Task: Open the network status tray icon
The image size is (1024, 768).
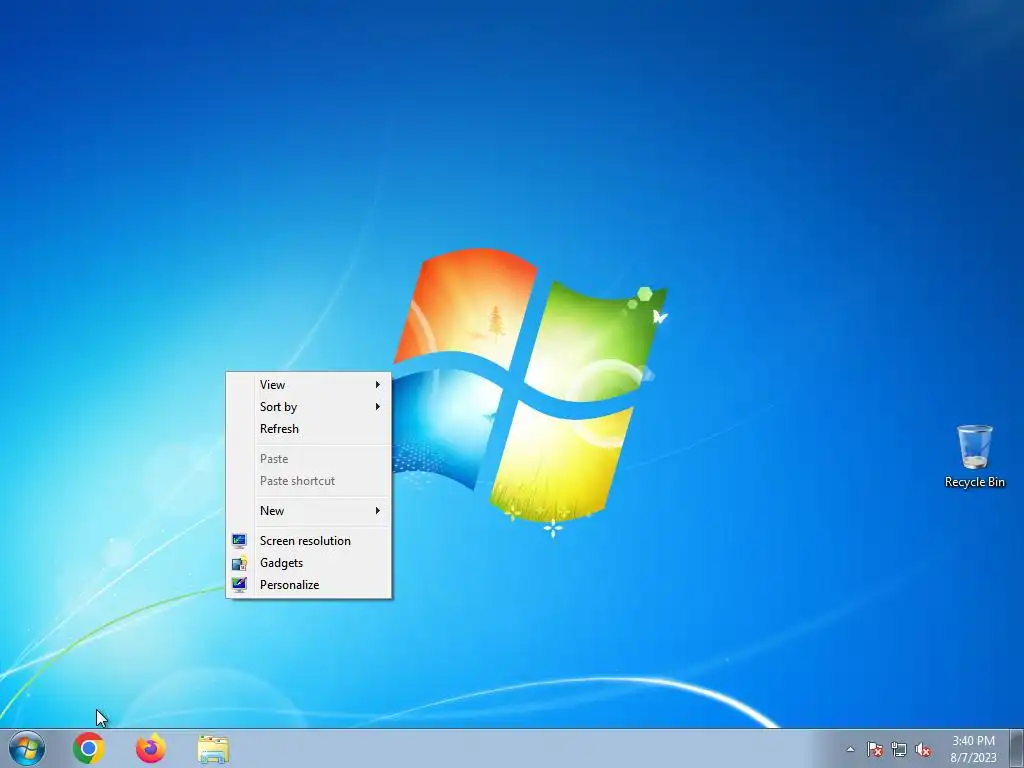Action: [899, 749]
